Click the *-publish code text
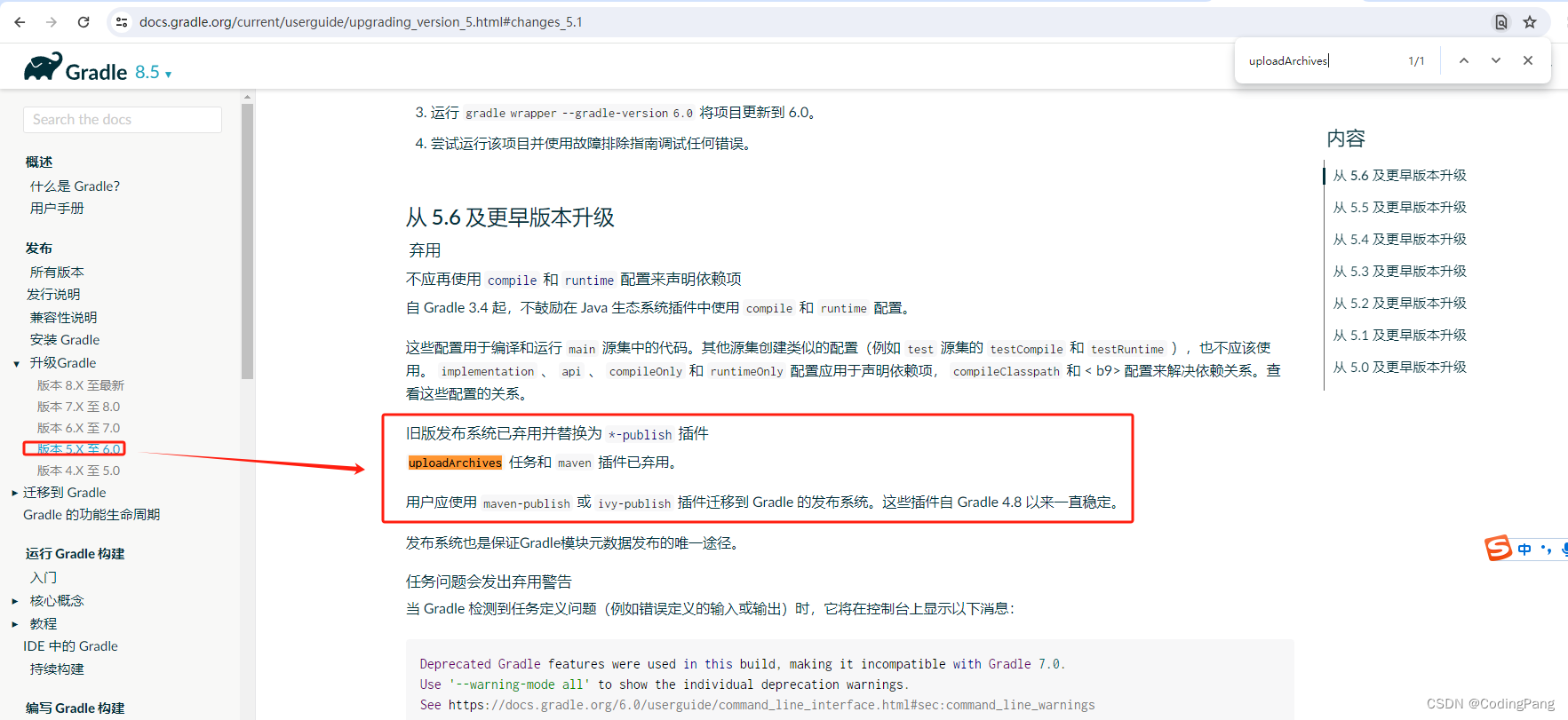This screenshot has height=720, width=1568. coord(640,435)
